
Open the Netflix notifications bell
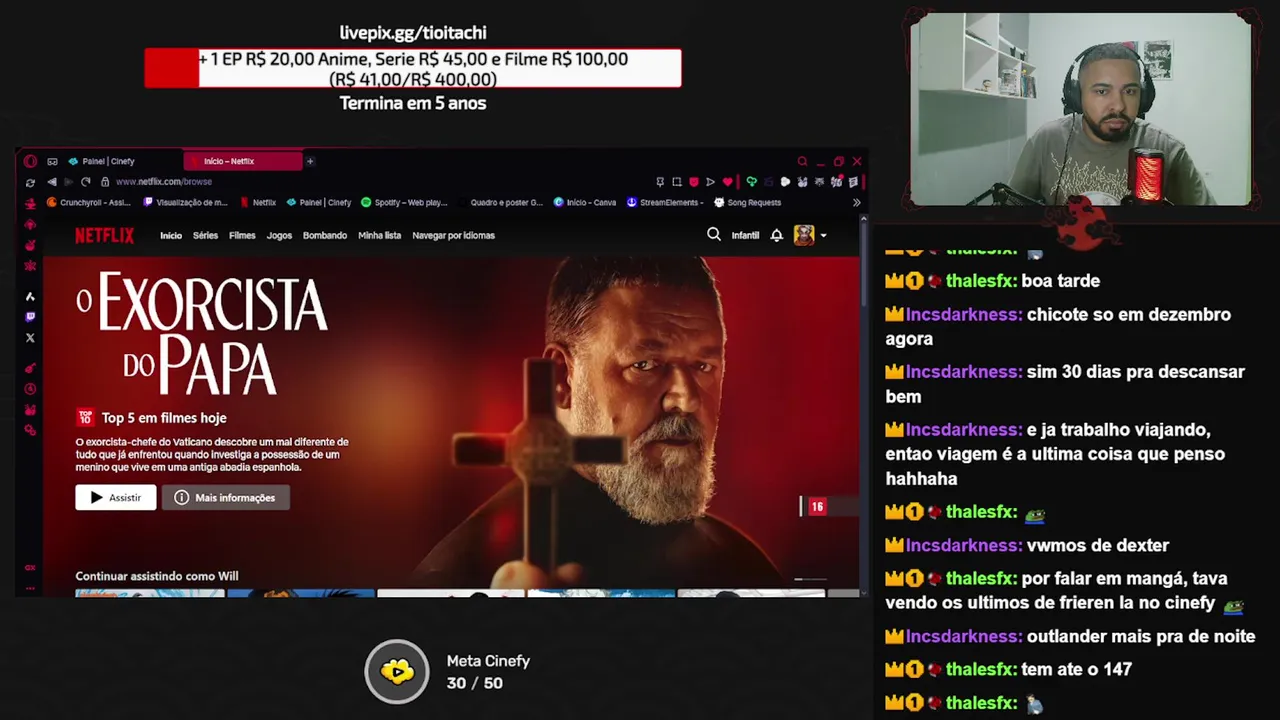tap(776, 235)
